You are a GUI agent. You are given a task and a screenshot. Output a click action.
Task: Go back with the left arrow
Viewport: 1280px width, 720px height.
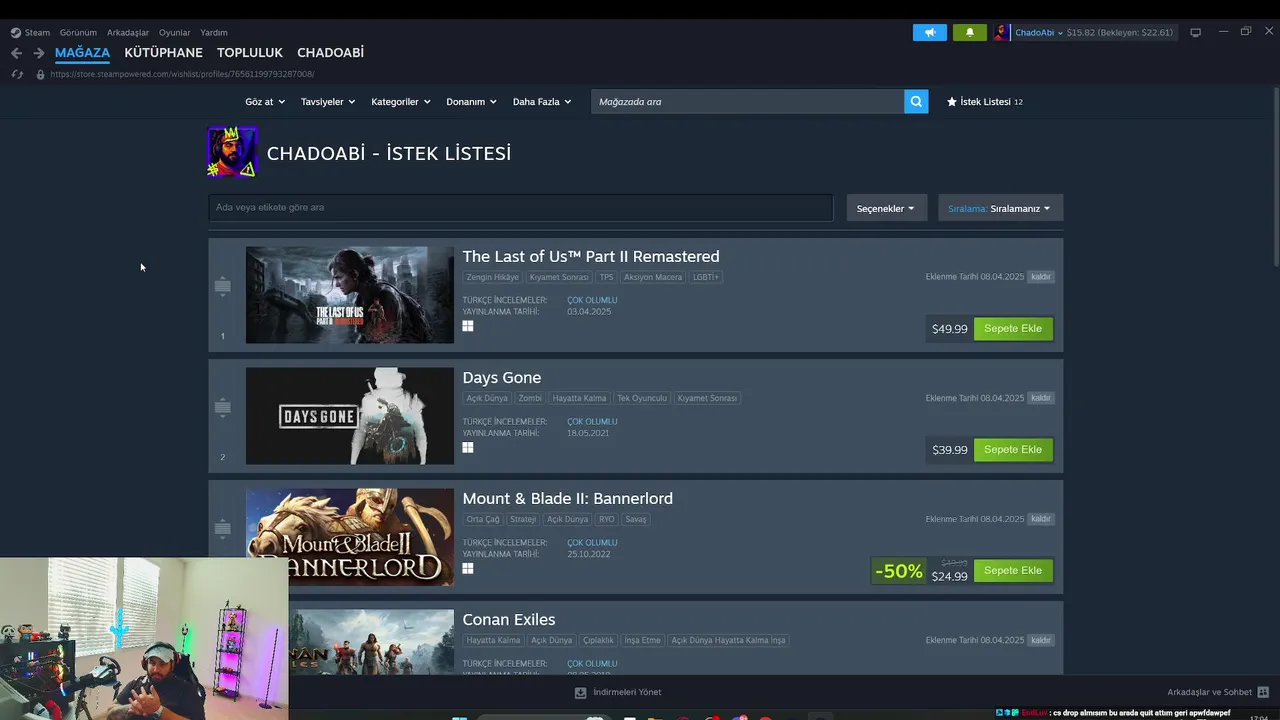(x=16, y=53)
